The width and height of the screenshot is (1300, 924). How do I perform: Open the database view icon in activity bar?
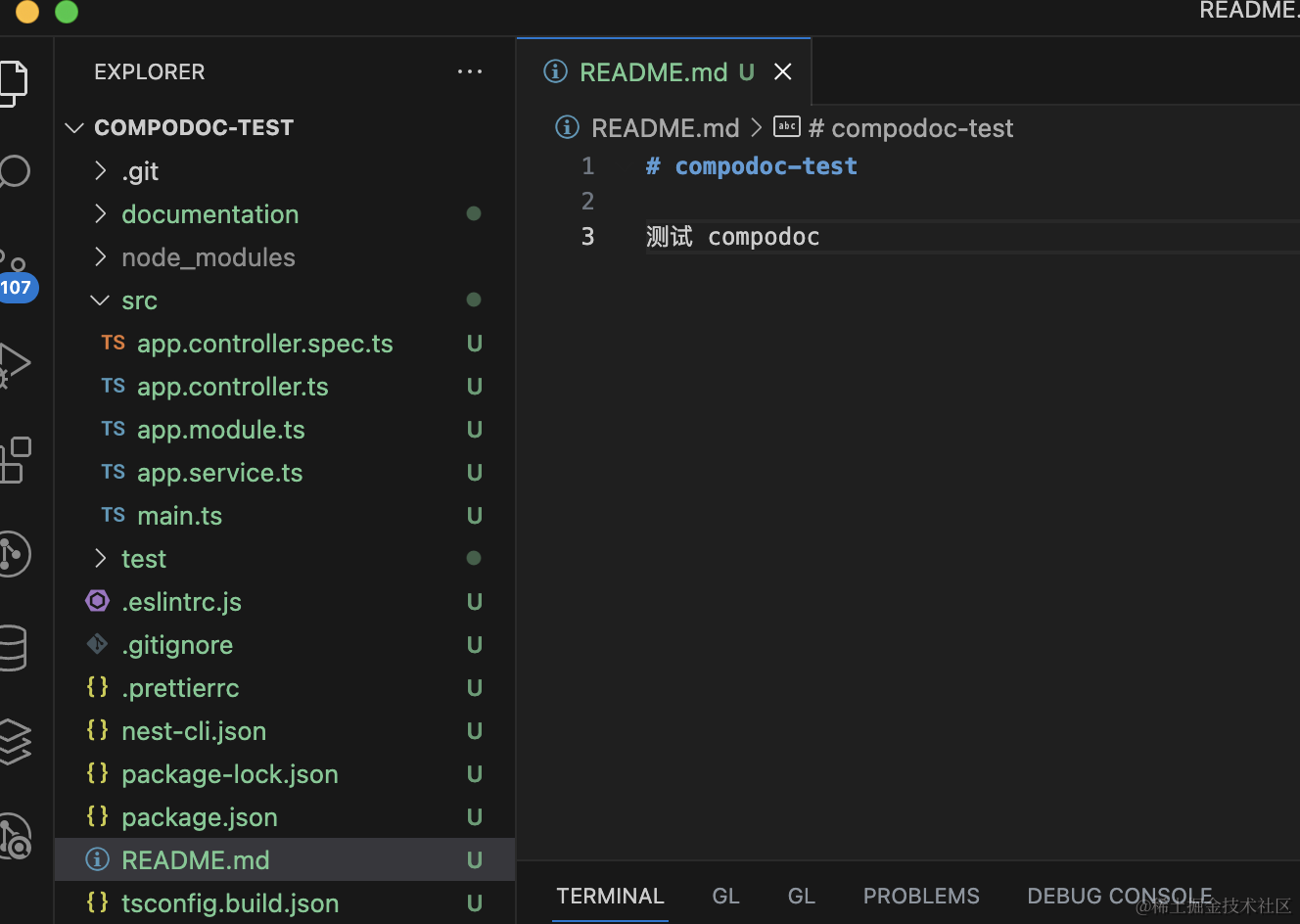pos(13,647)
